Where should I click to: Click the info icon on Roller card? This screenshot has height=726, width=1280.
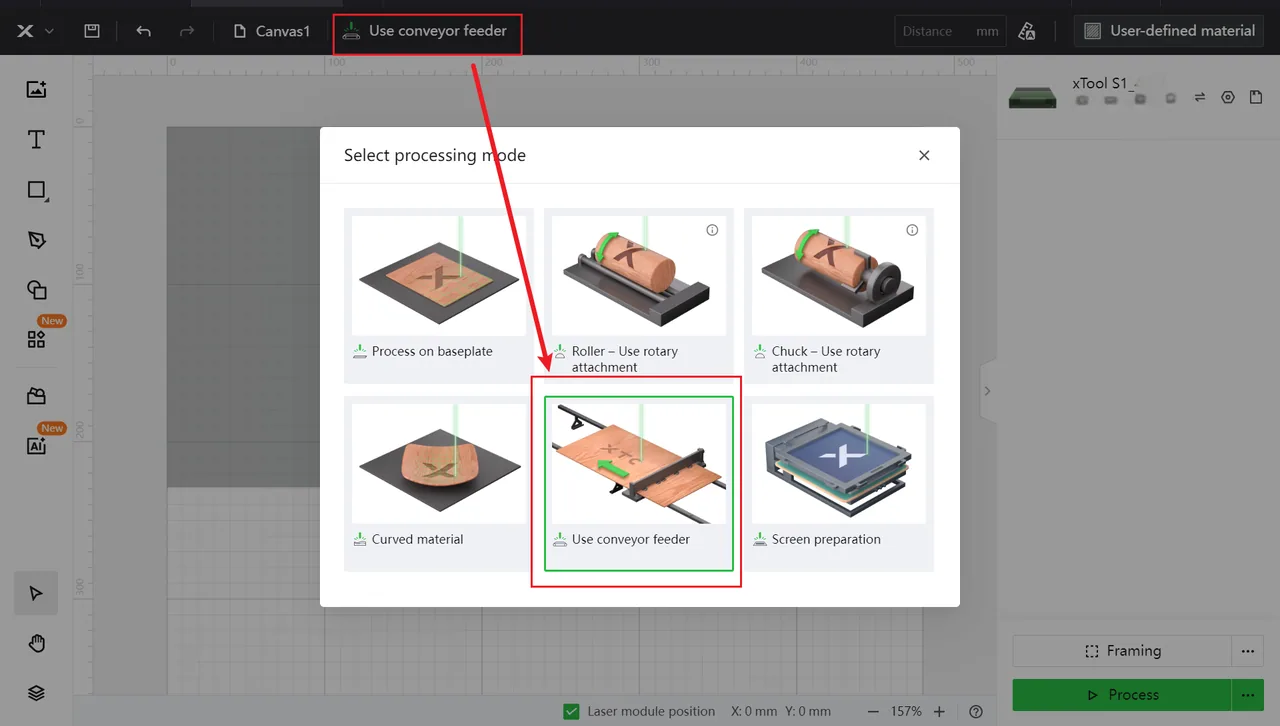pos(712,230)
